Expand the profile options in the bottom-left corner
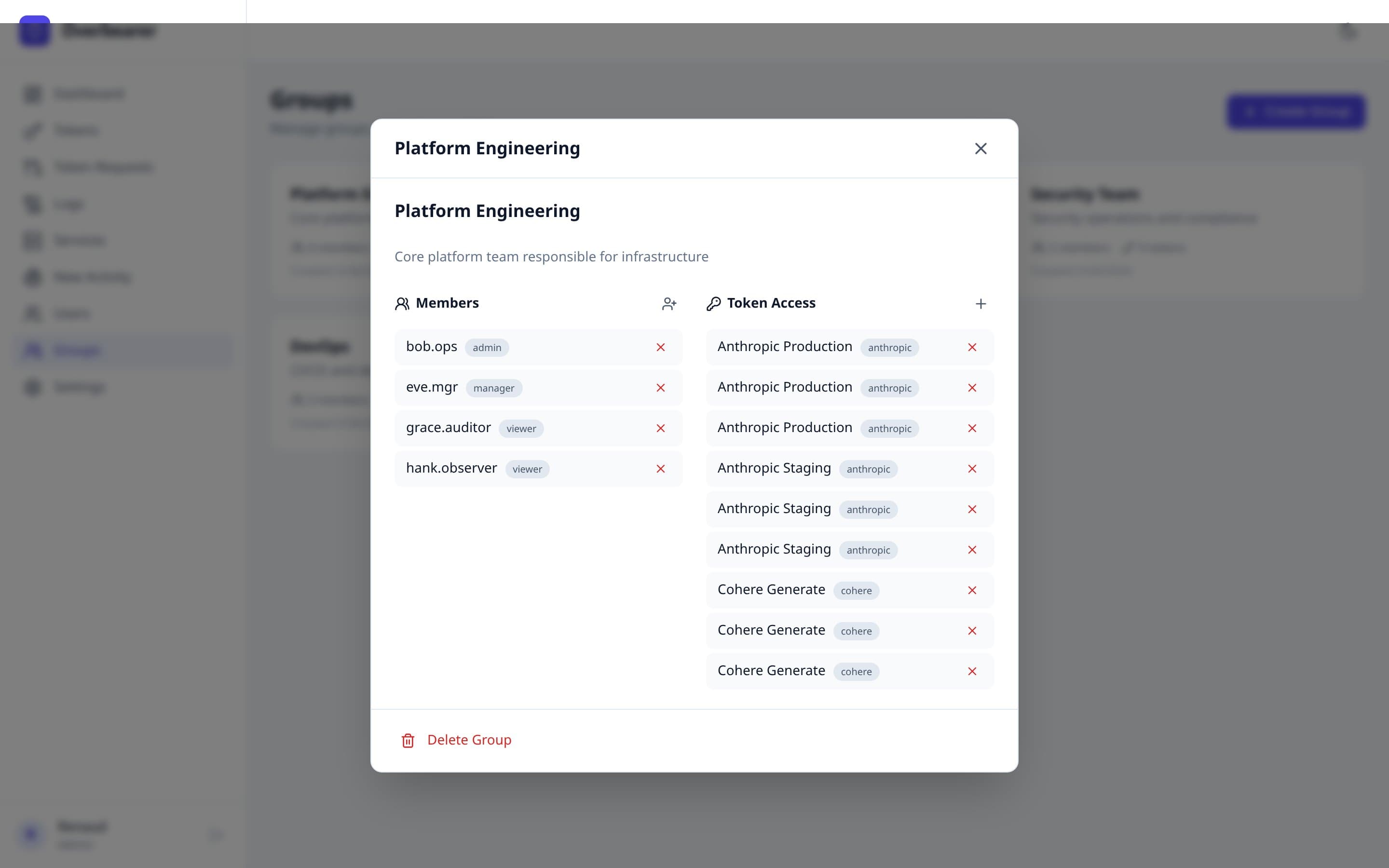The image size is (1389, 868). pos(216,835)
